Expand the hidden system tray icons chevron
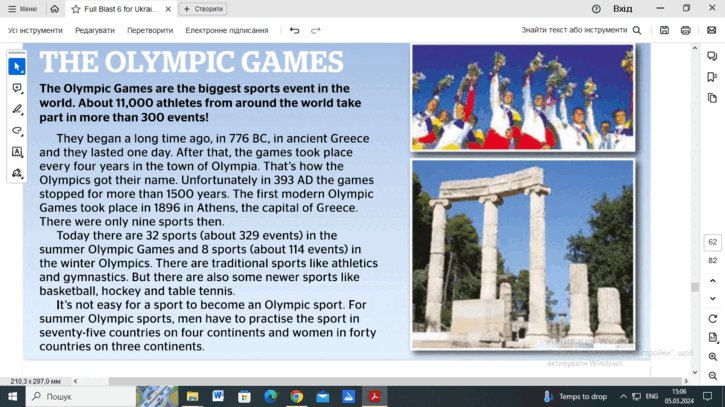The width and height of the screenshot is (725, 407). pos(623,396)
